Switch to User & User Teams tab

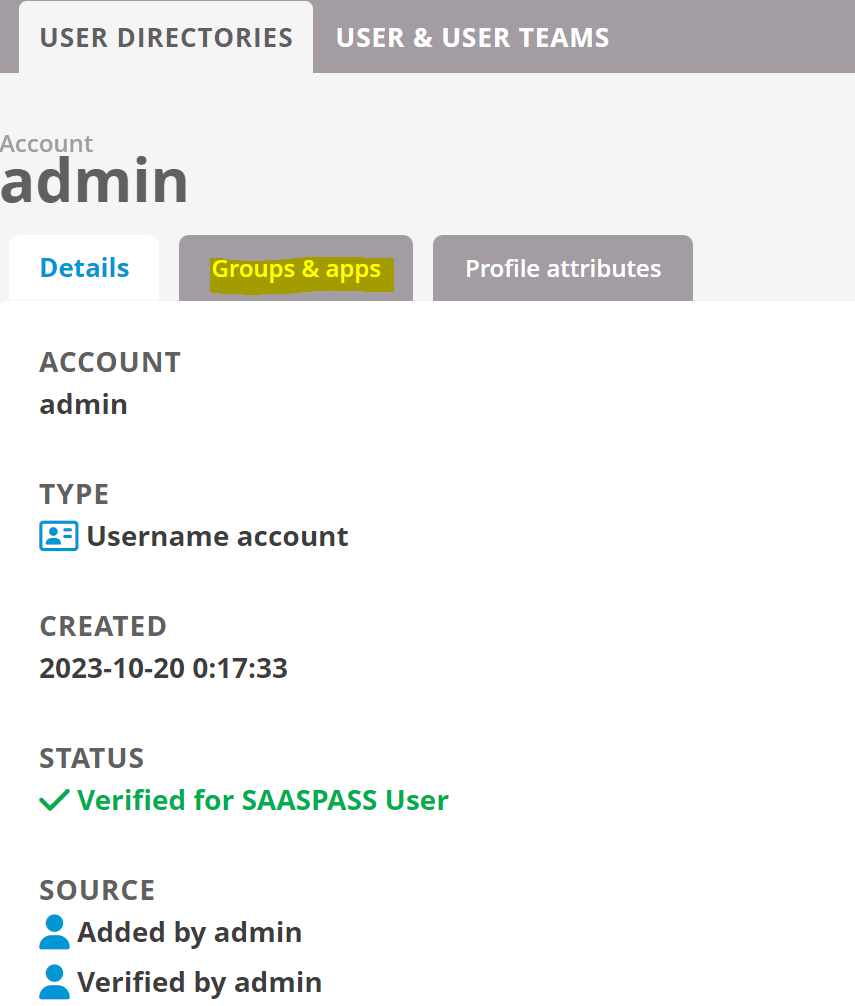click(473, 38)
